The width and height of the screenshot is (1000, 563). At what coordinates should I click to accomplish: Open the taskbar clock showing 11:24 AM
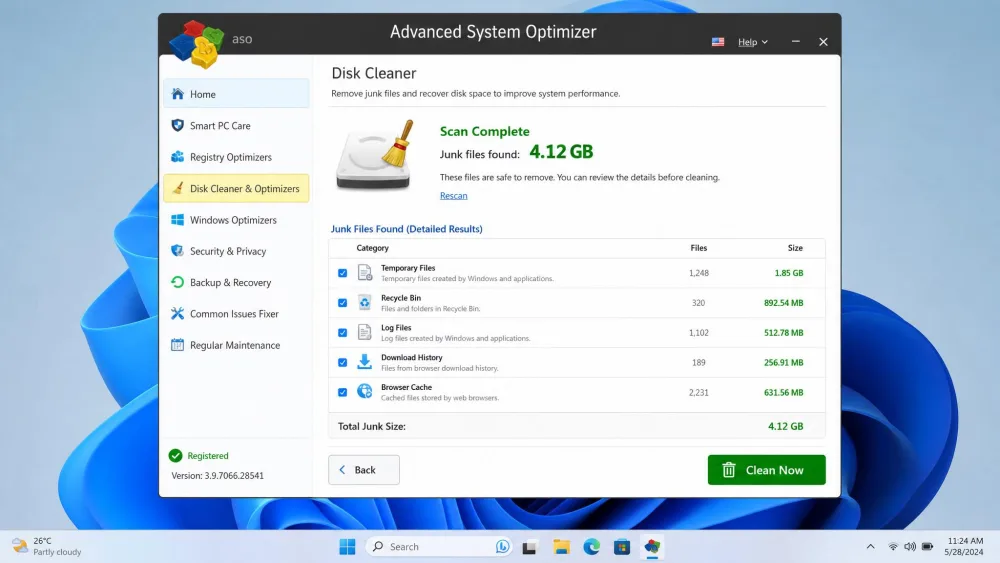(964, 546)
